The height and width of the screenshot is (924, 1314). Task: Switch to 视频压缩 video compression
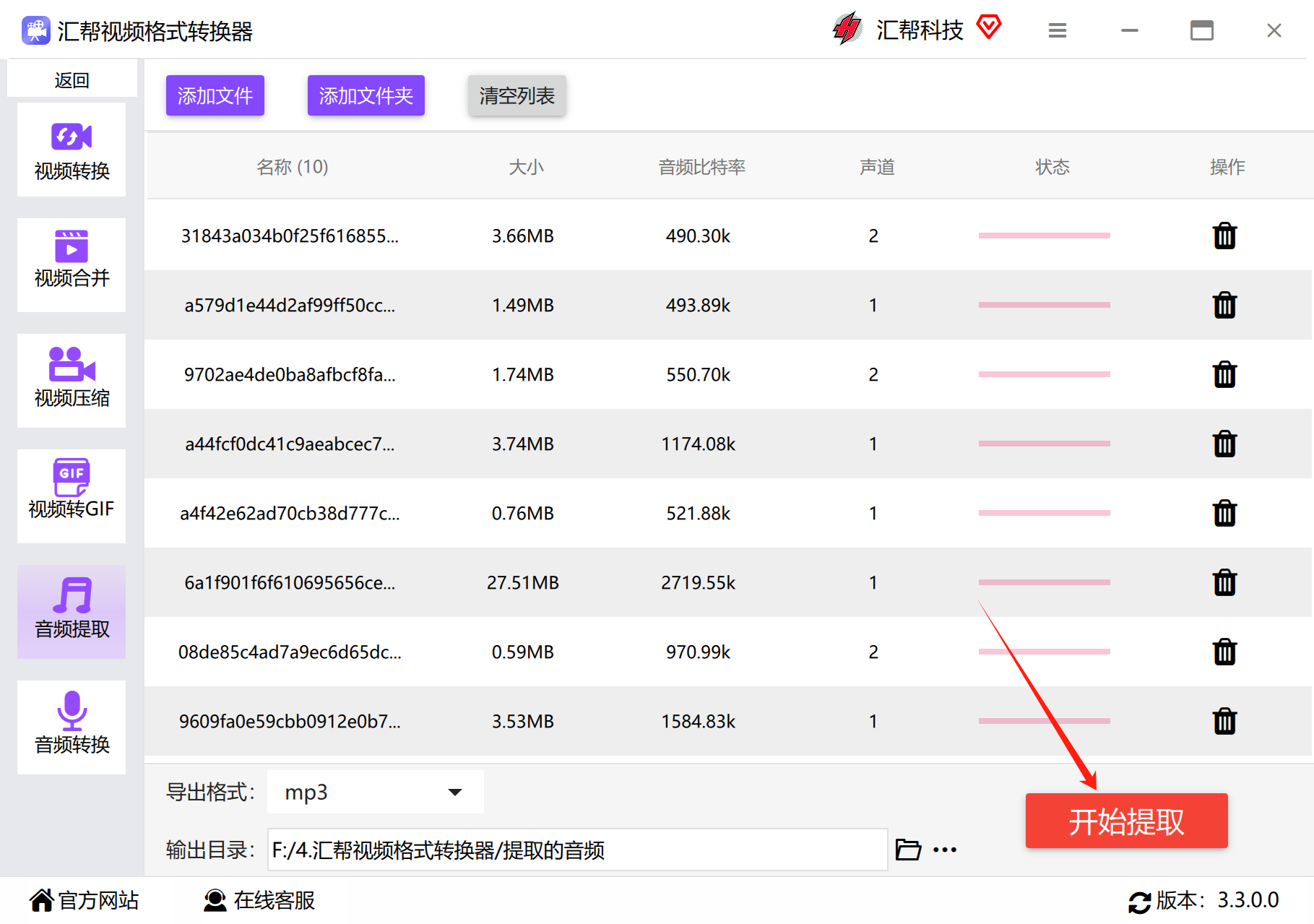72,381
